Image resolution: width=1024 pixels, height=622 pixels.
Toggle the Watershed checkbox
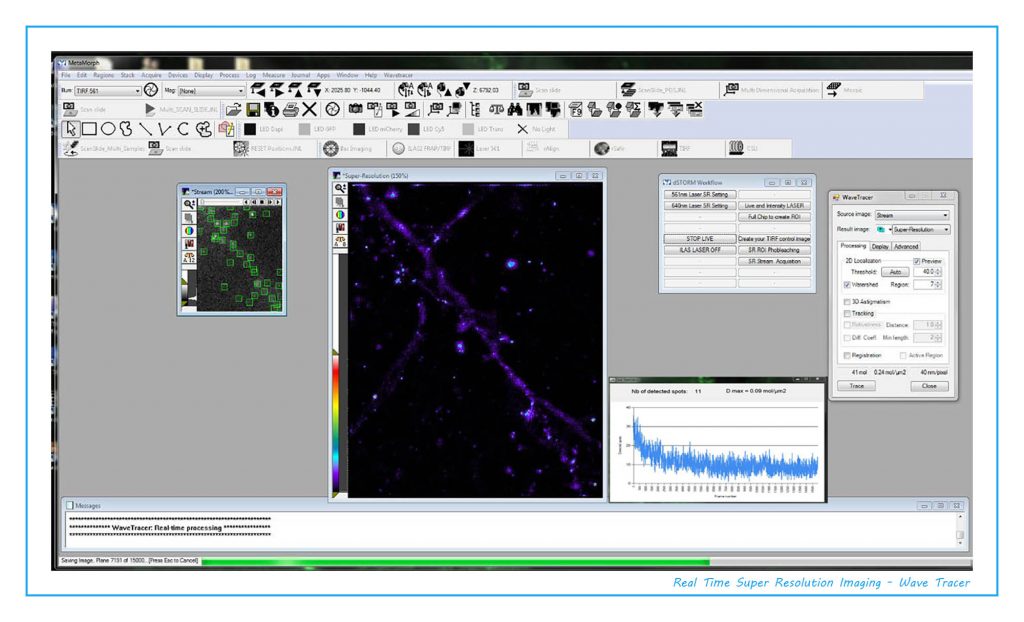pos(848,284)
